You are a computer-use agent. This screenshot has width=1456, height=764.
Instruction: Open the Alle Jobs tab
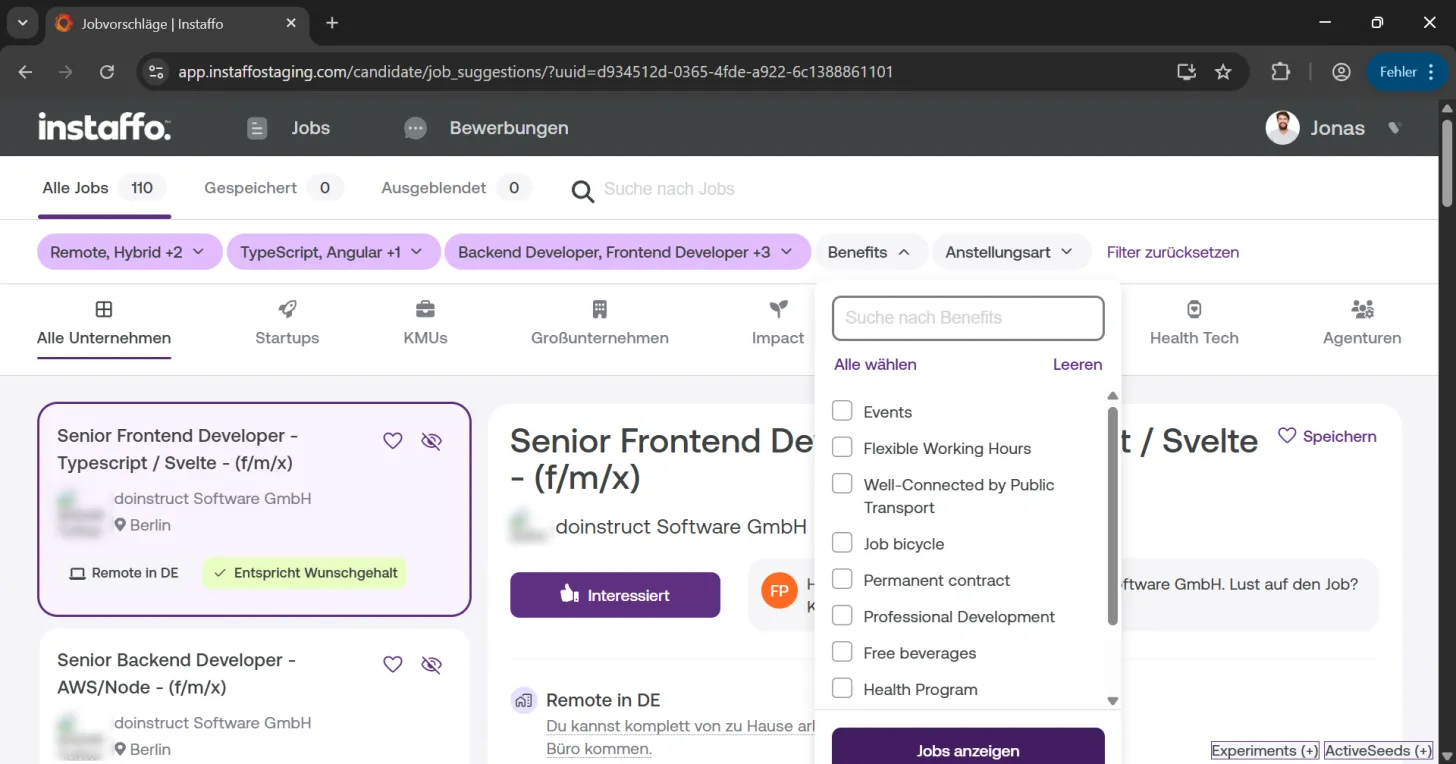click(x=104, y=188)
